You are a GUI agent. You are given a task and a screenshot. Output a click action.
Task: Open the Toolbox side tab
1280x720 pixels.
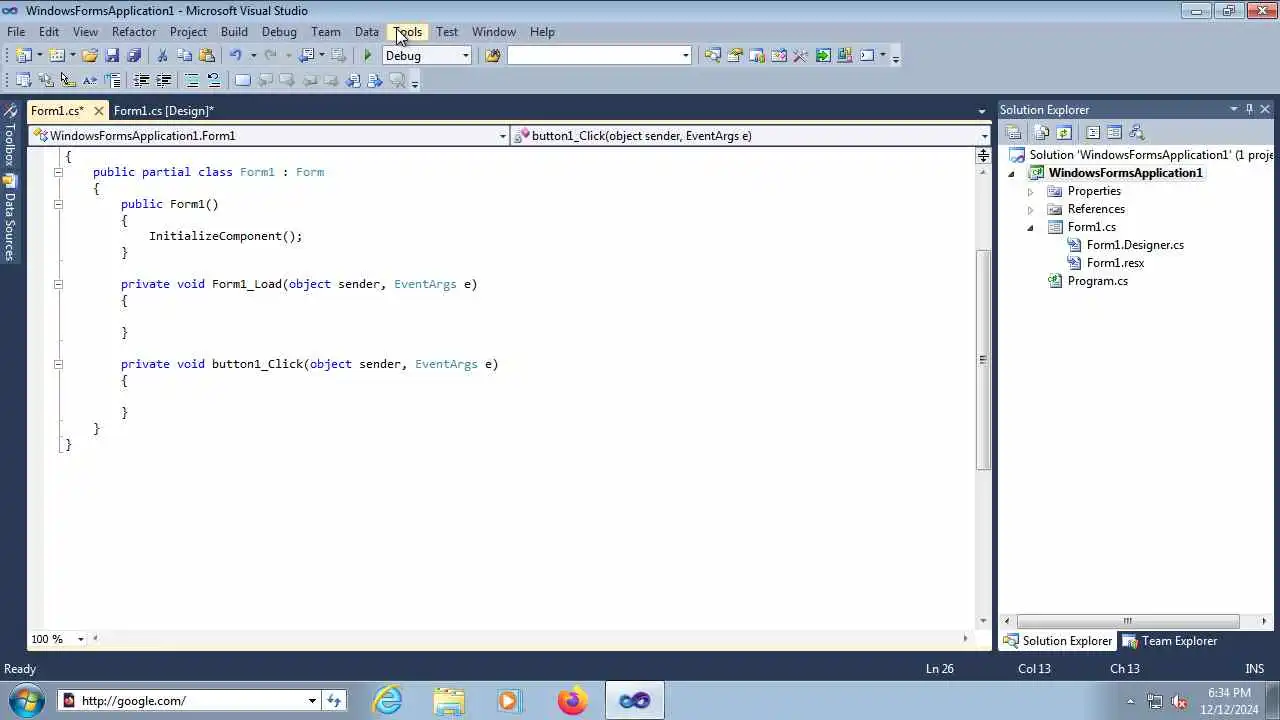[x=9, y=137]
